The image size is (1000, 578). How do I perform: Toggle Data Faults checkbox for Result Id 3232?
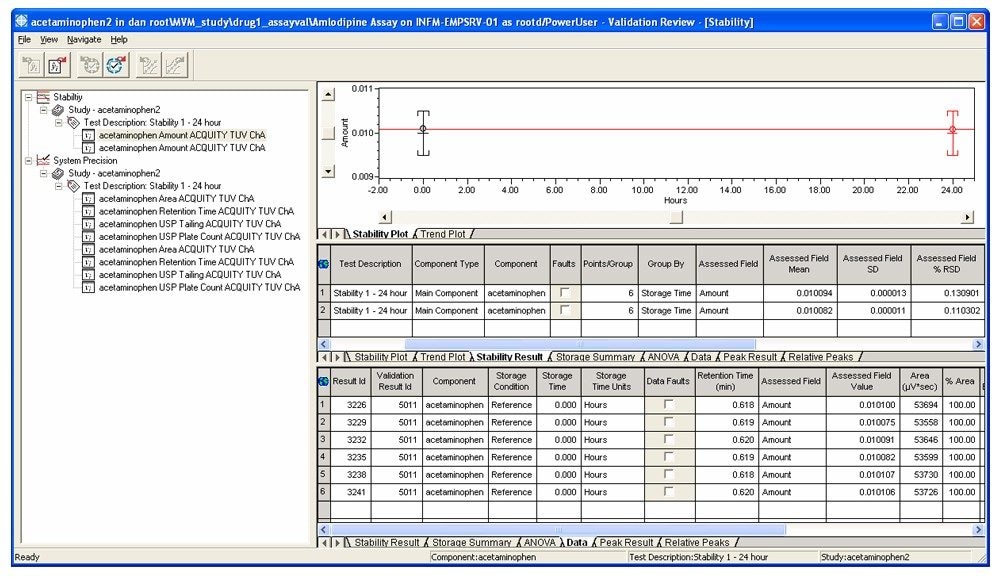668,439
